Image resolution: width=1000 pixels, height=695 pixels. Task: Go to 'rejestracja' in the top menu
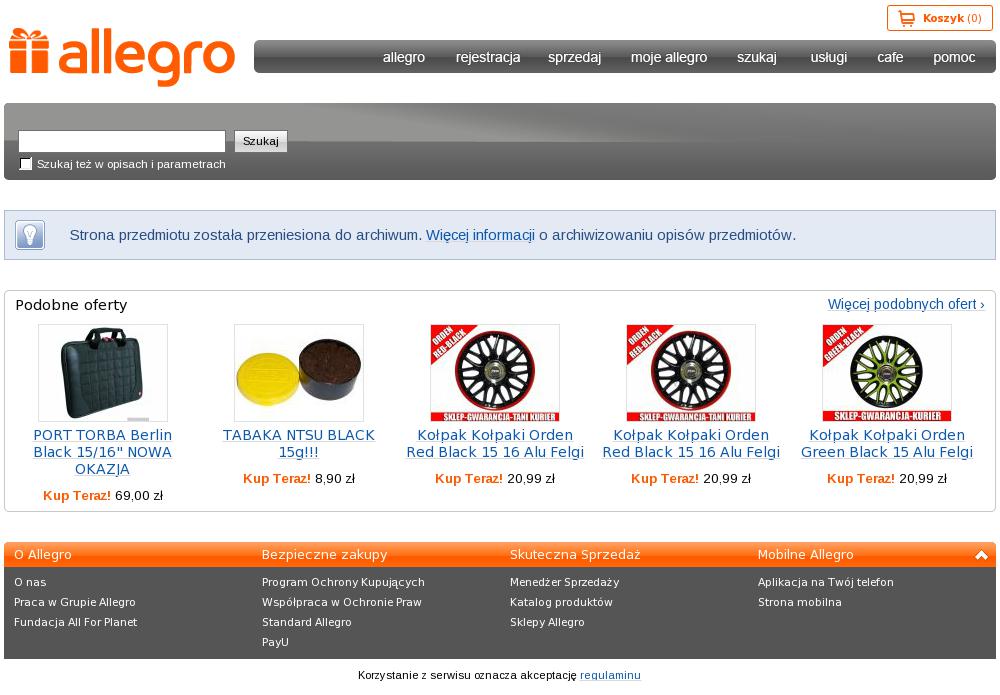(488, 57)
